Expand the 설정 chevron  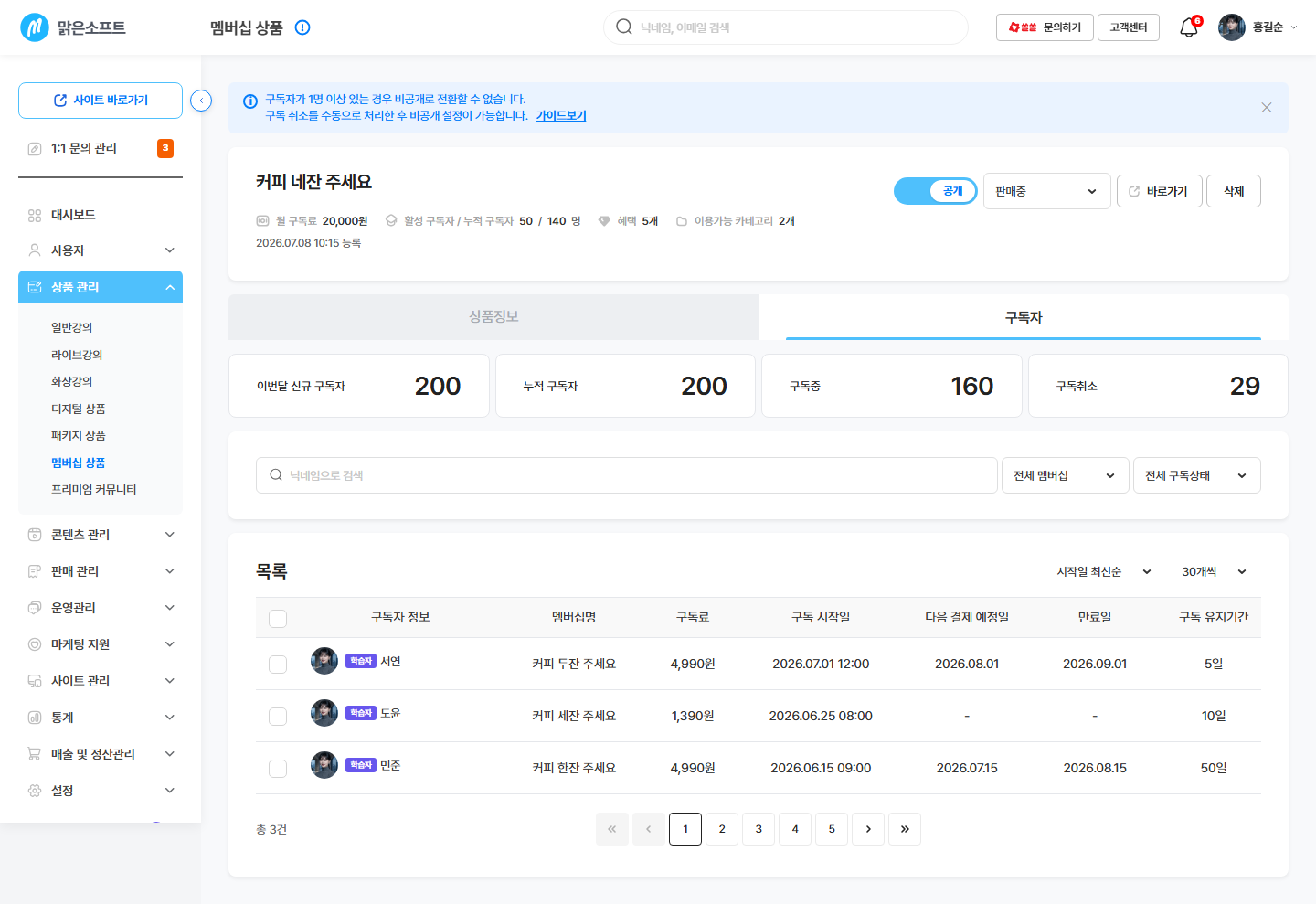pos(170,791)
